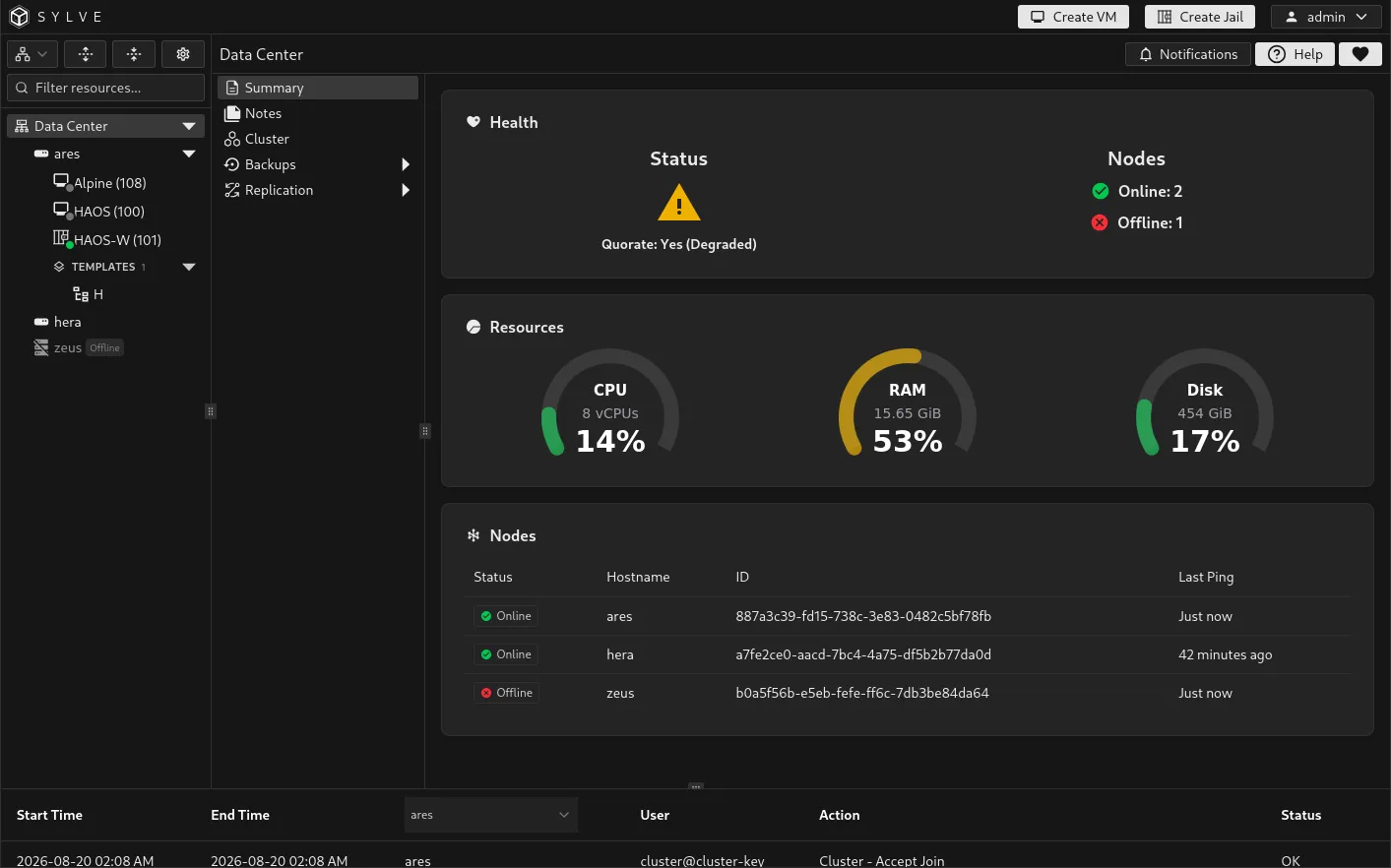Open the tree view mode dropdown
This screenshot has height=868, width=1391.
click(32, 54)
